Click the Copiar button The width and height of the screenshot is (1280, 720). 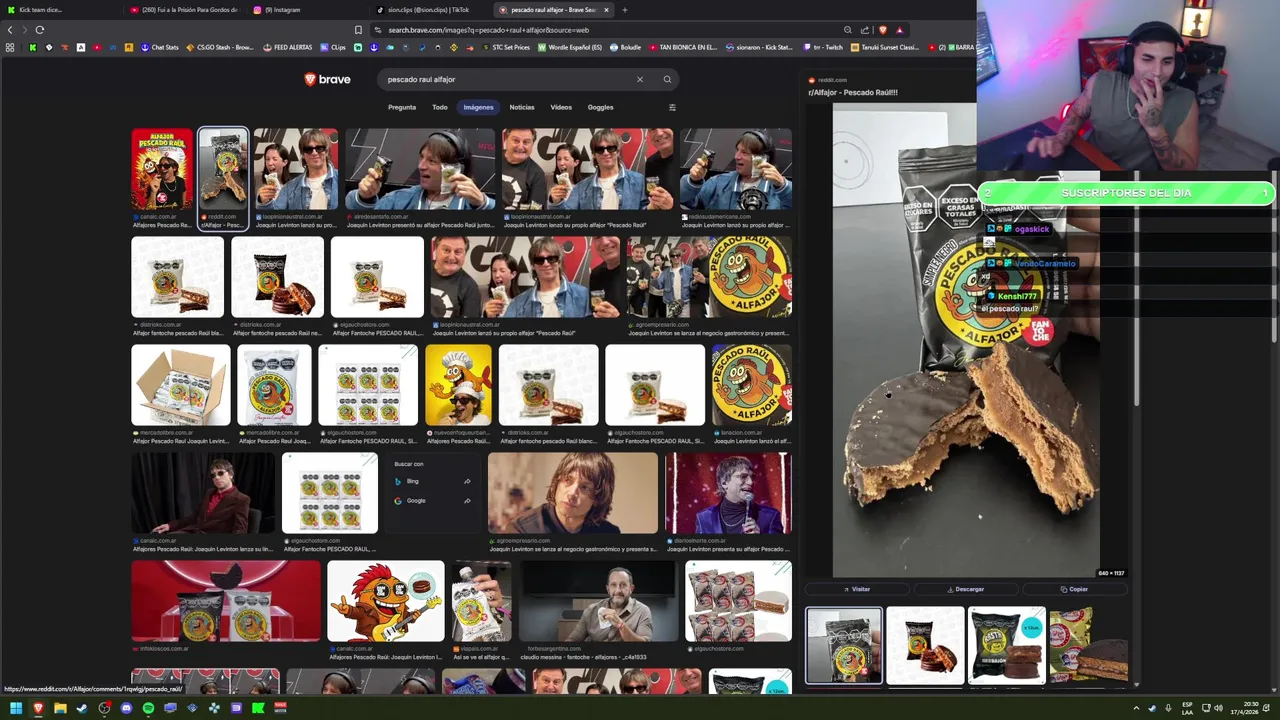1074,589
